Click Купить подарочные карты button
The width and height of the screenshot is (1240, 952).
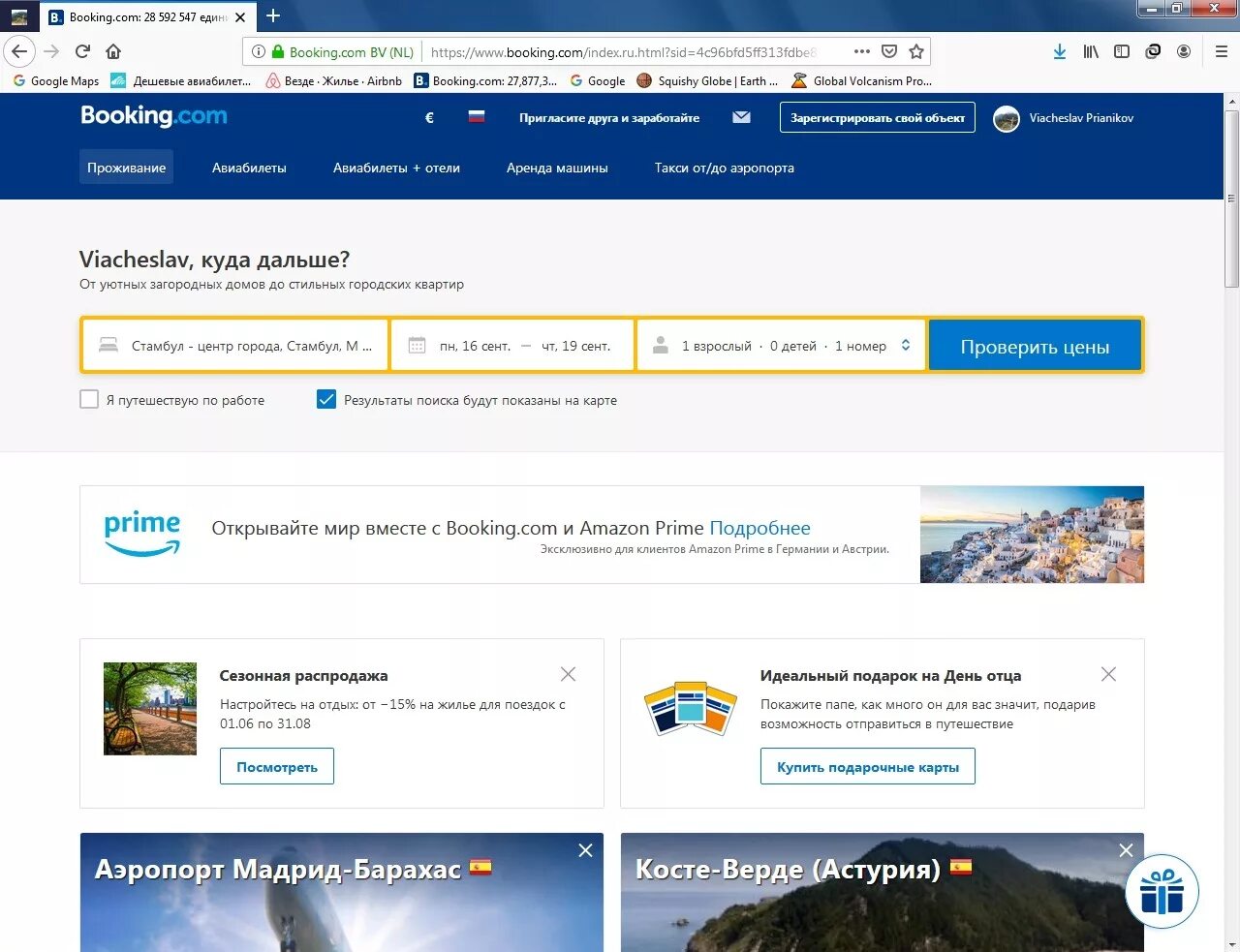point(867,766)
